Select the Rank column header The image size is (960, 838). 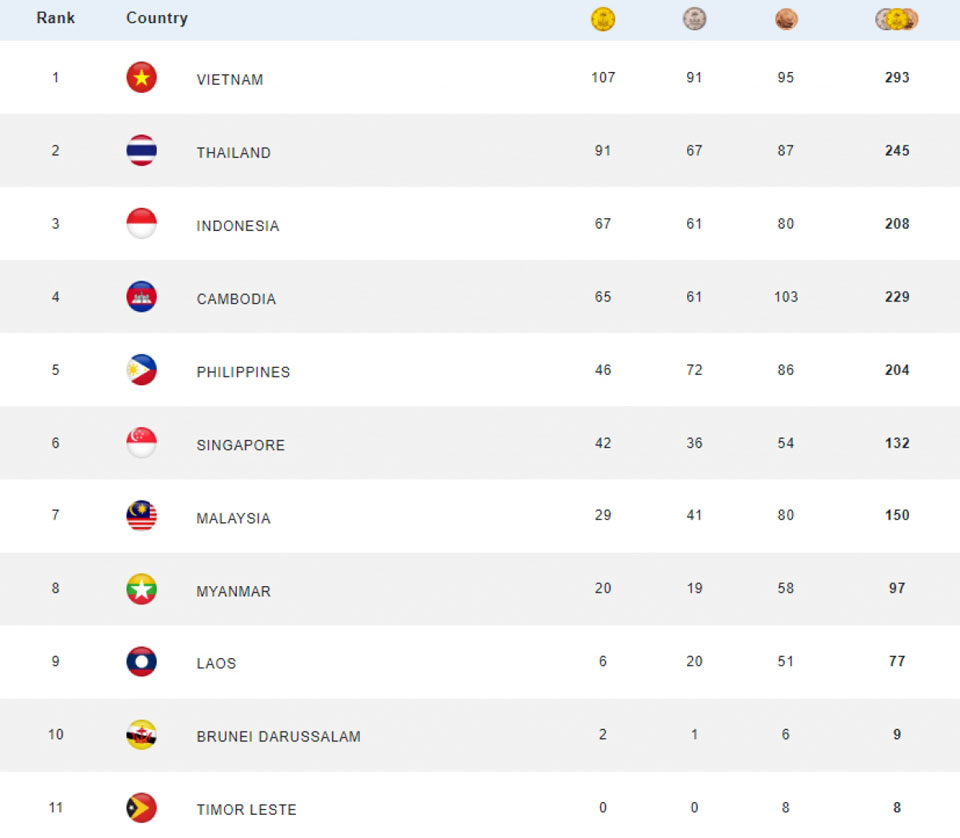point(56,18)
